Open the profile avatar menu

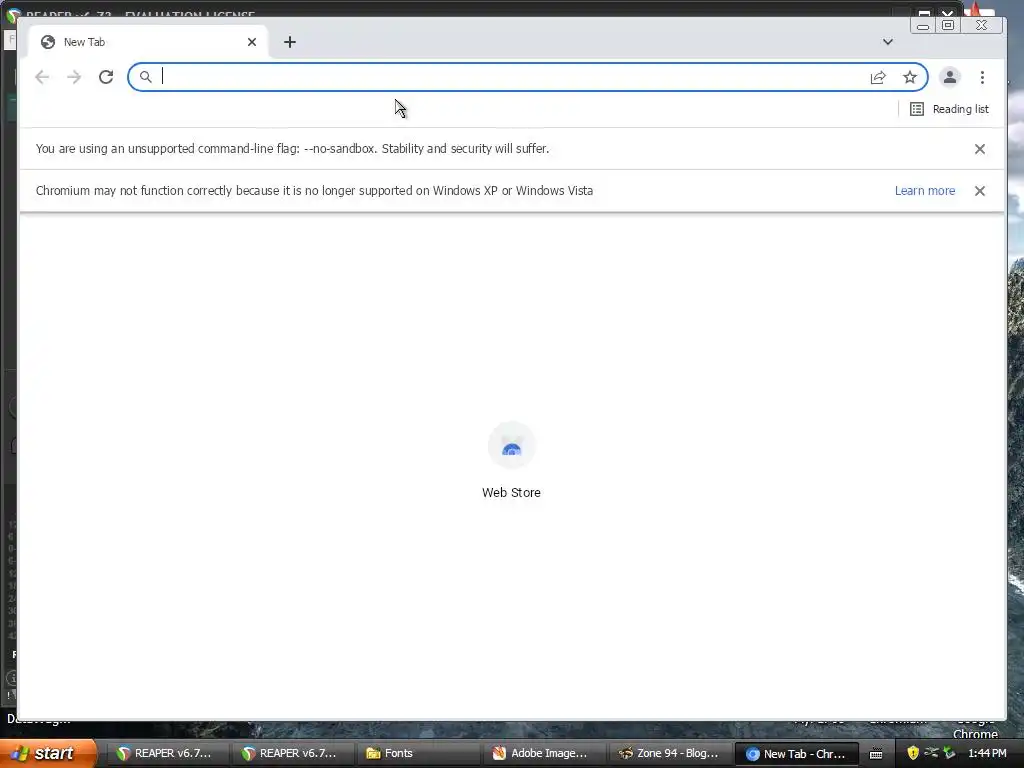[950, 77]
